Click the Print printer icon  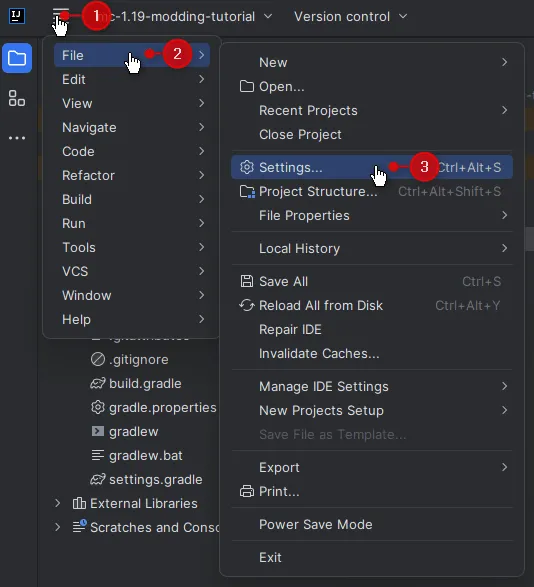coord(246,491)
